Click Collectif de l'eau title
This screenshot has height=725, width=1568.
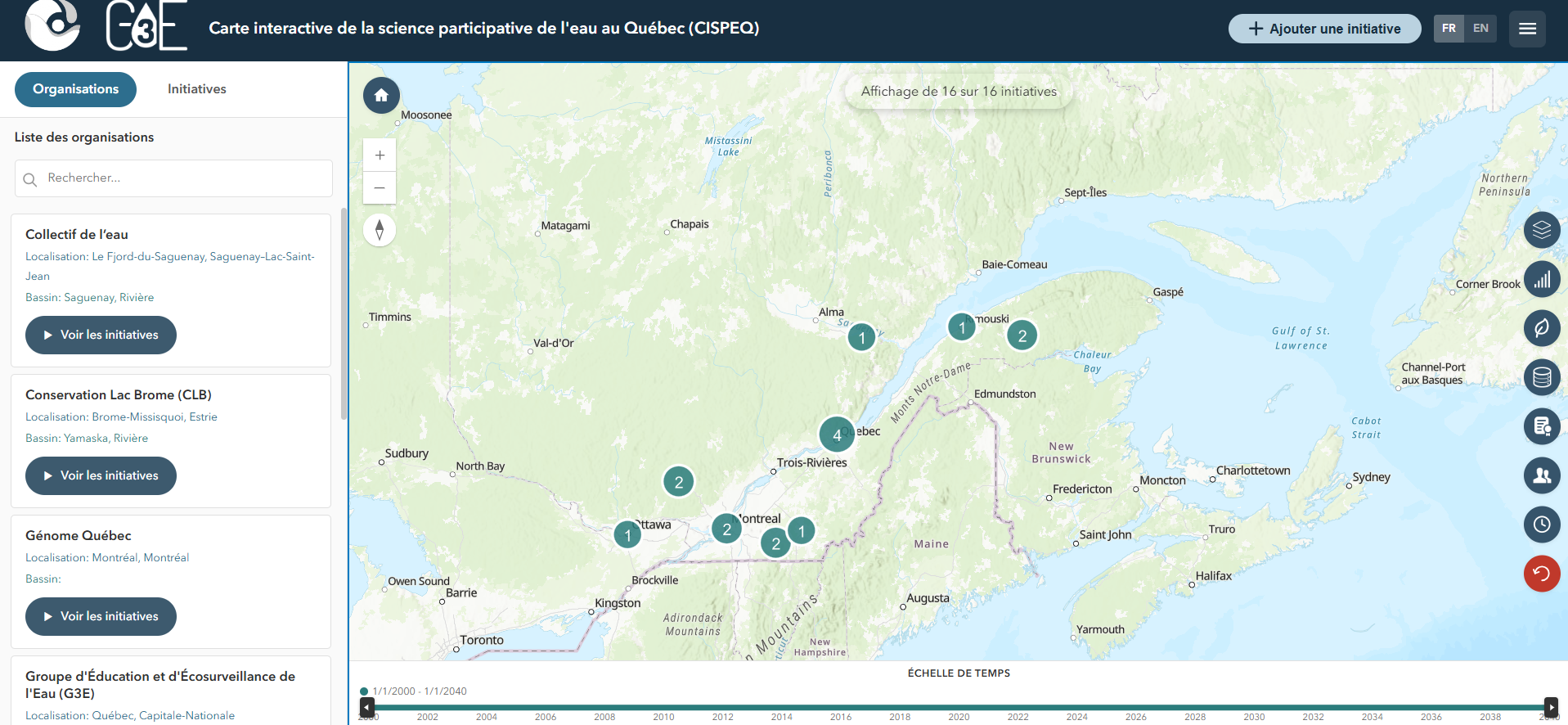(77, 235)
